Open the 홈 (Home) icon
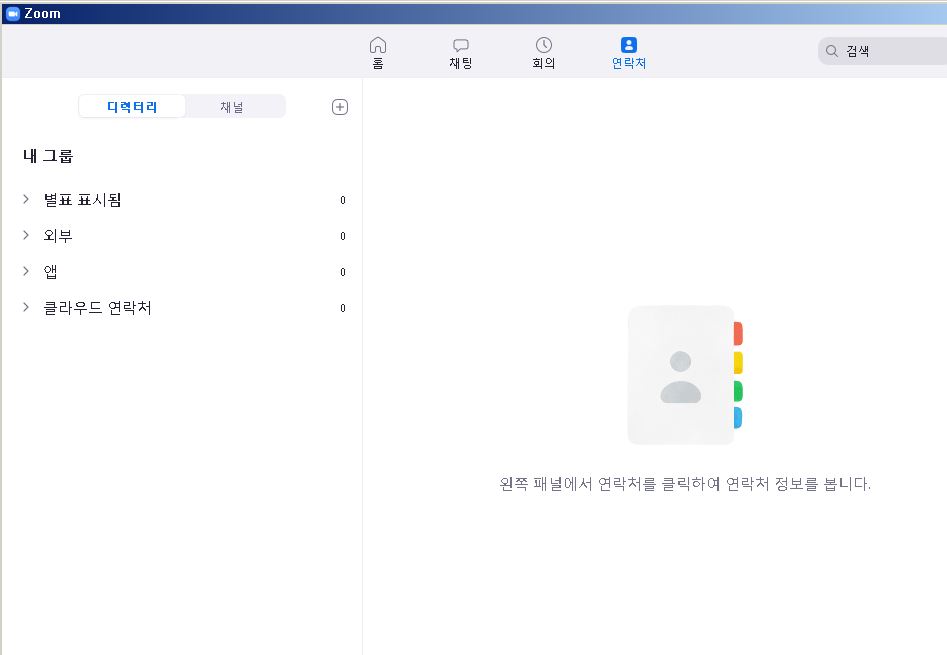Image resolution: width=947 pixels, height=655 pixels. (377, 45)
